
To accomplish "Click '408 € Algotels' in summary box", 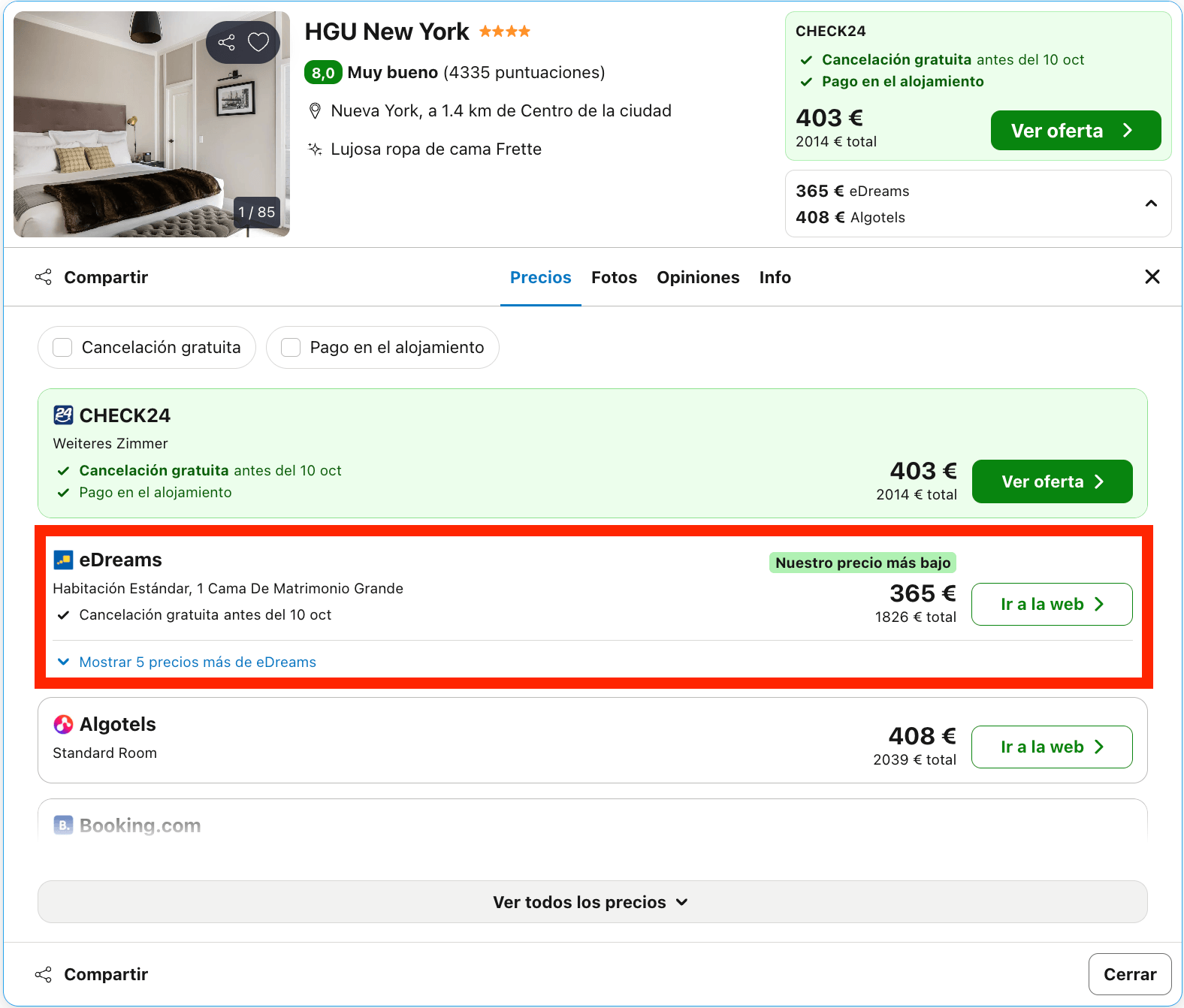I will (850, 217).
